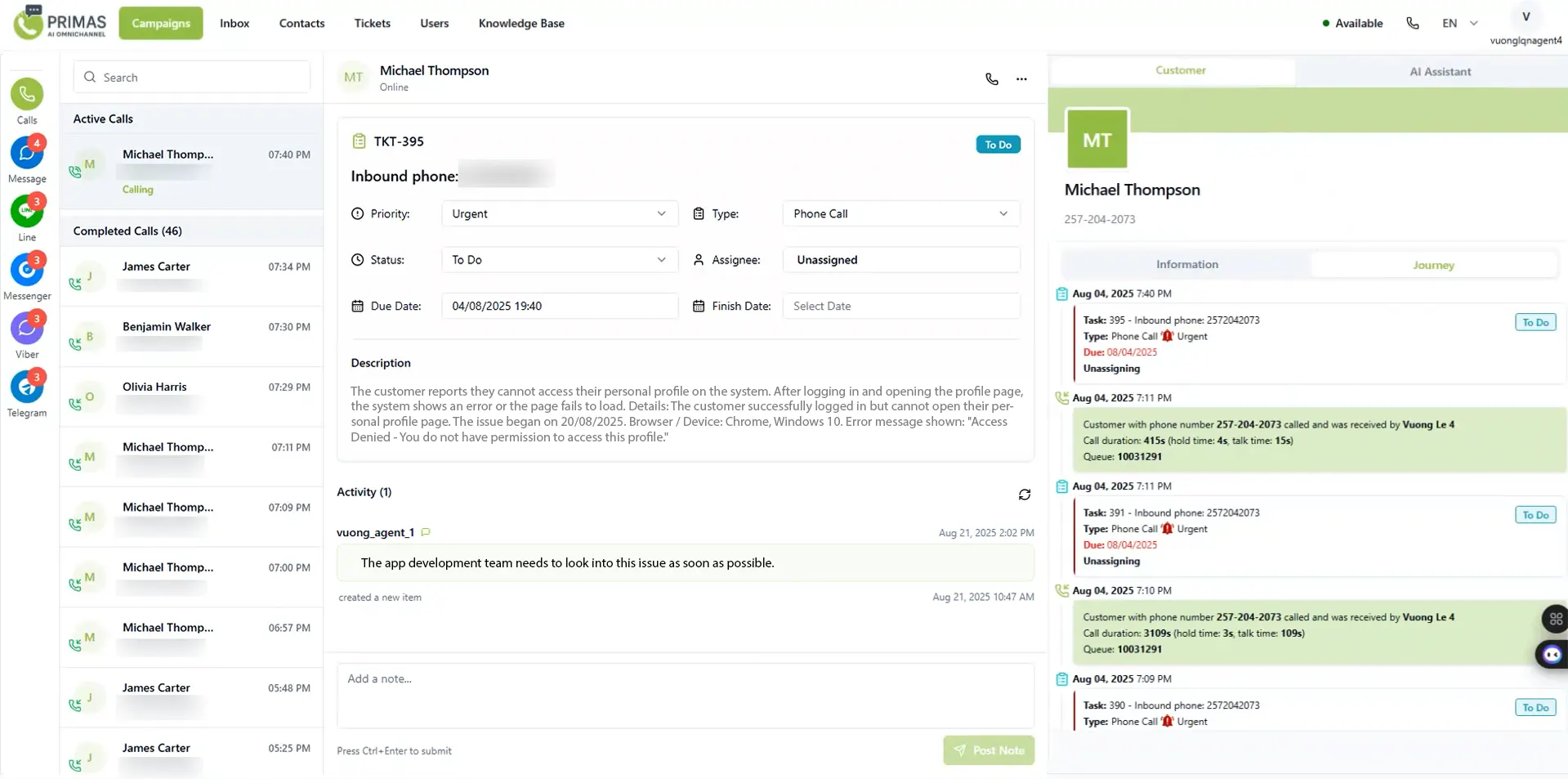The height and width of the screenshot is (779, 1568).
Task: Open the Line channel icon
Action: 27,212
